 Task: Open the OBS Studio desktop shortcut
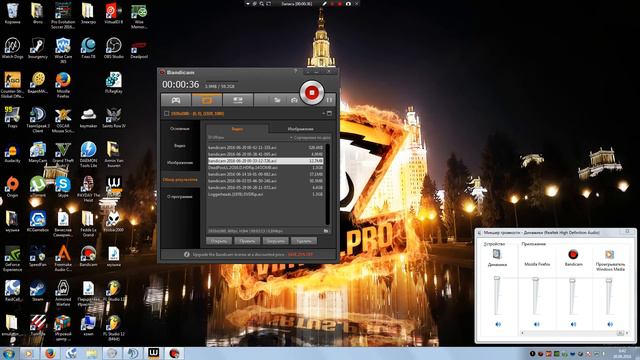[x=113, y=48]
